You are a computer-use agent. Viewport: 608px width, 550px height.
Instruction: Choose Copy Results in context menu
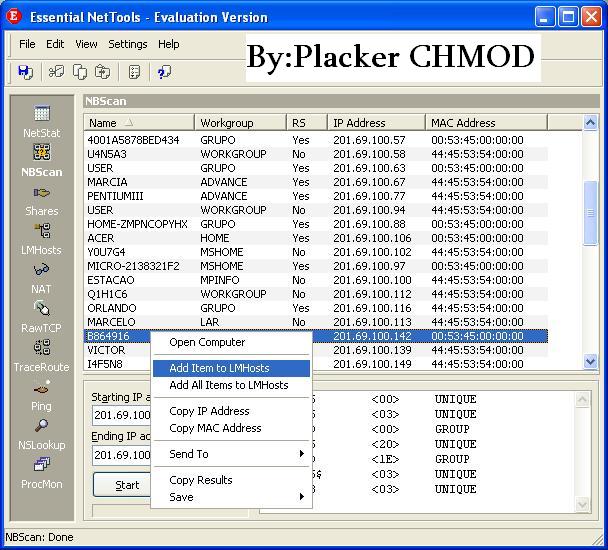pyautogui.click(x=231, y=480)
